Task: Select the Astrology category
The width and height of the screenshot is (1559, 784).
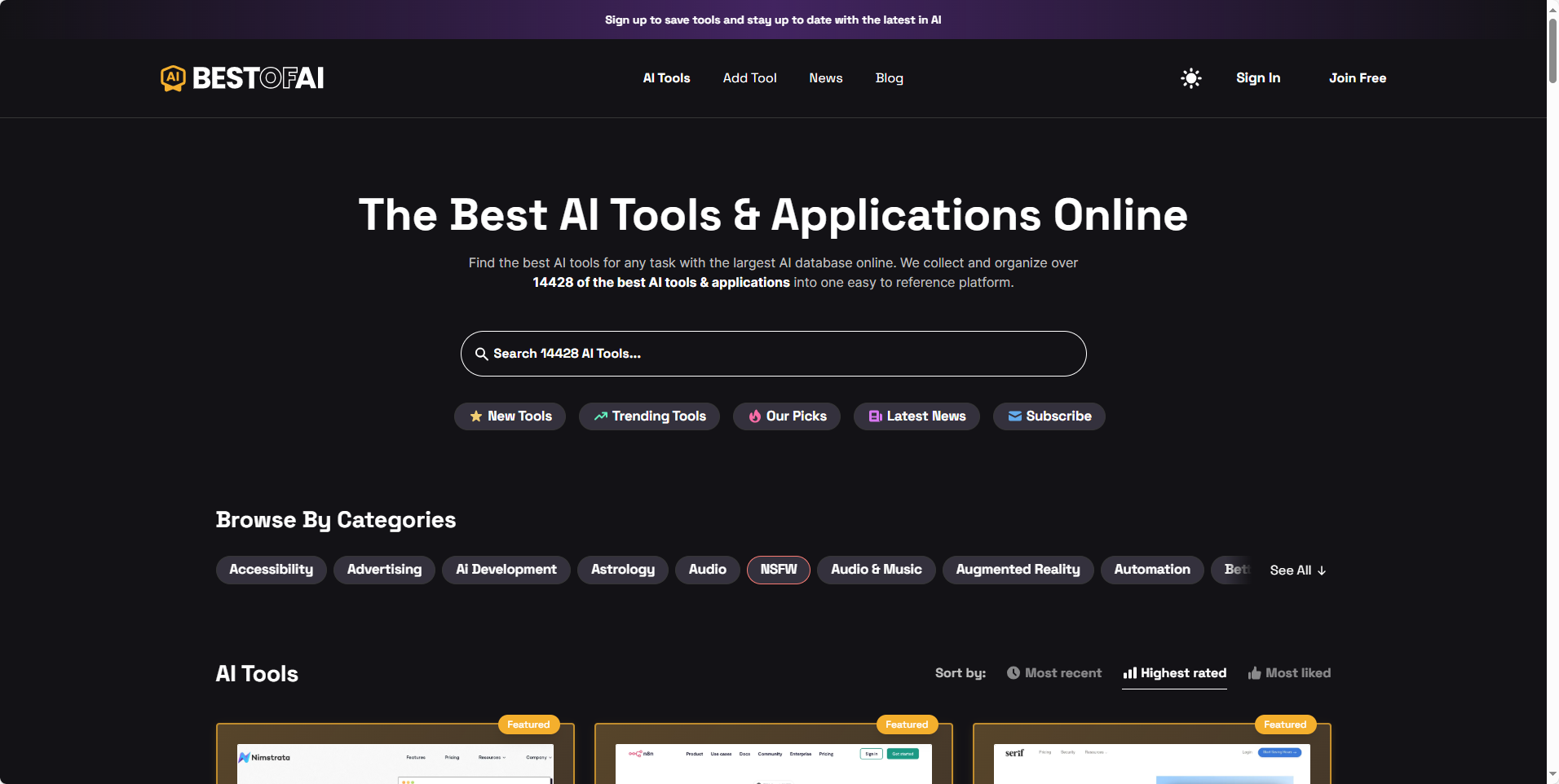Action: coord(623,570)
